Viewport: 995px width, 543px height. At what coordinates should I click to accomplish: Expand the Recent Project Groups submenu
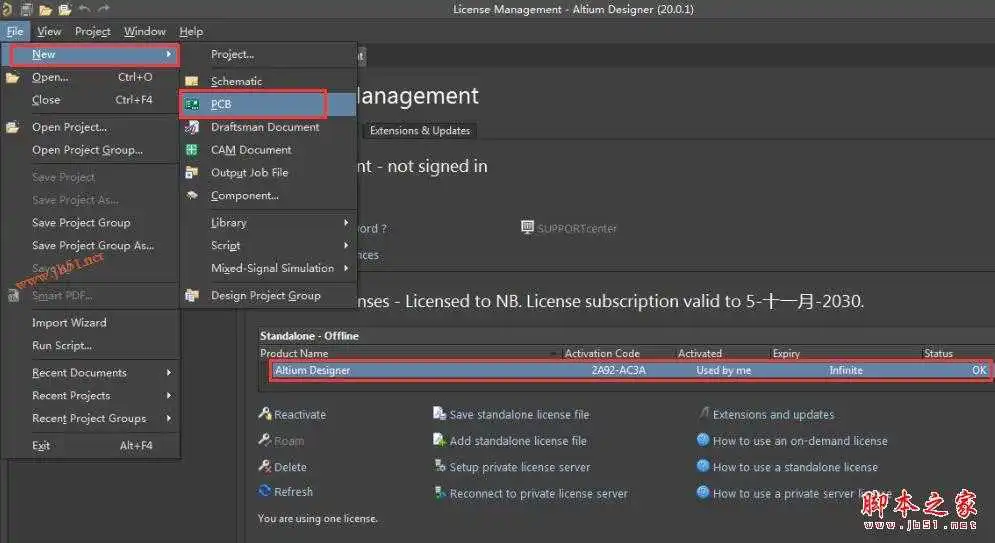[x=168, y=419]
